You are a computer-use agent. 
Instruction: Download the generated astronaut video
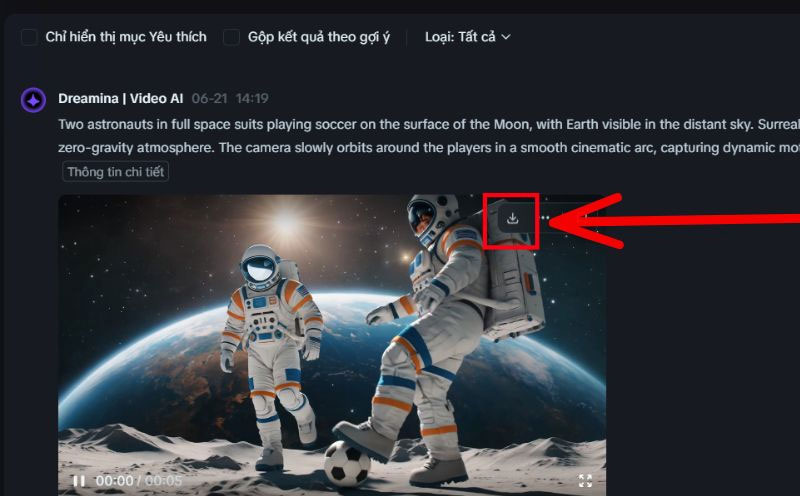click(x=512, y=219)
